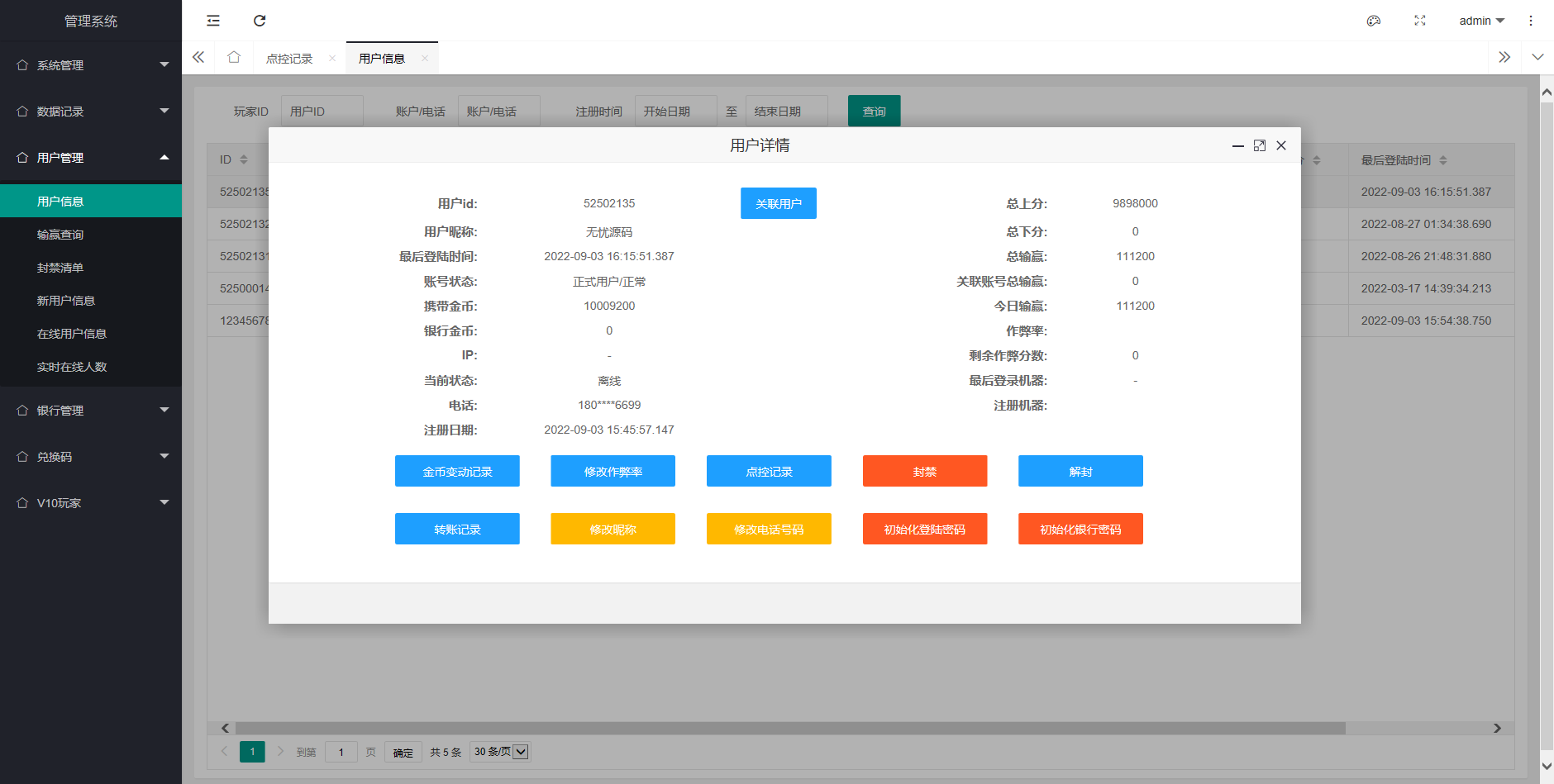This screenshot has width=1554, height=784.
Task: Open the 30 条/页 page size dropdown
Action: [499, 751]
